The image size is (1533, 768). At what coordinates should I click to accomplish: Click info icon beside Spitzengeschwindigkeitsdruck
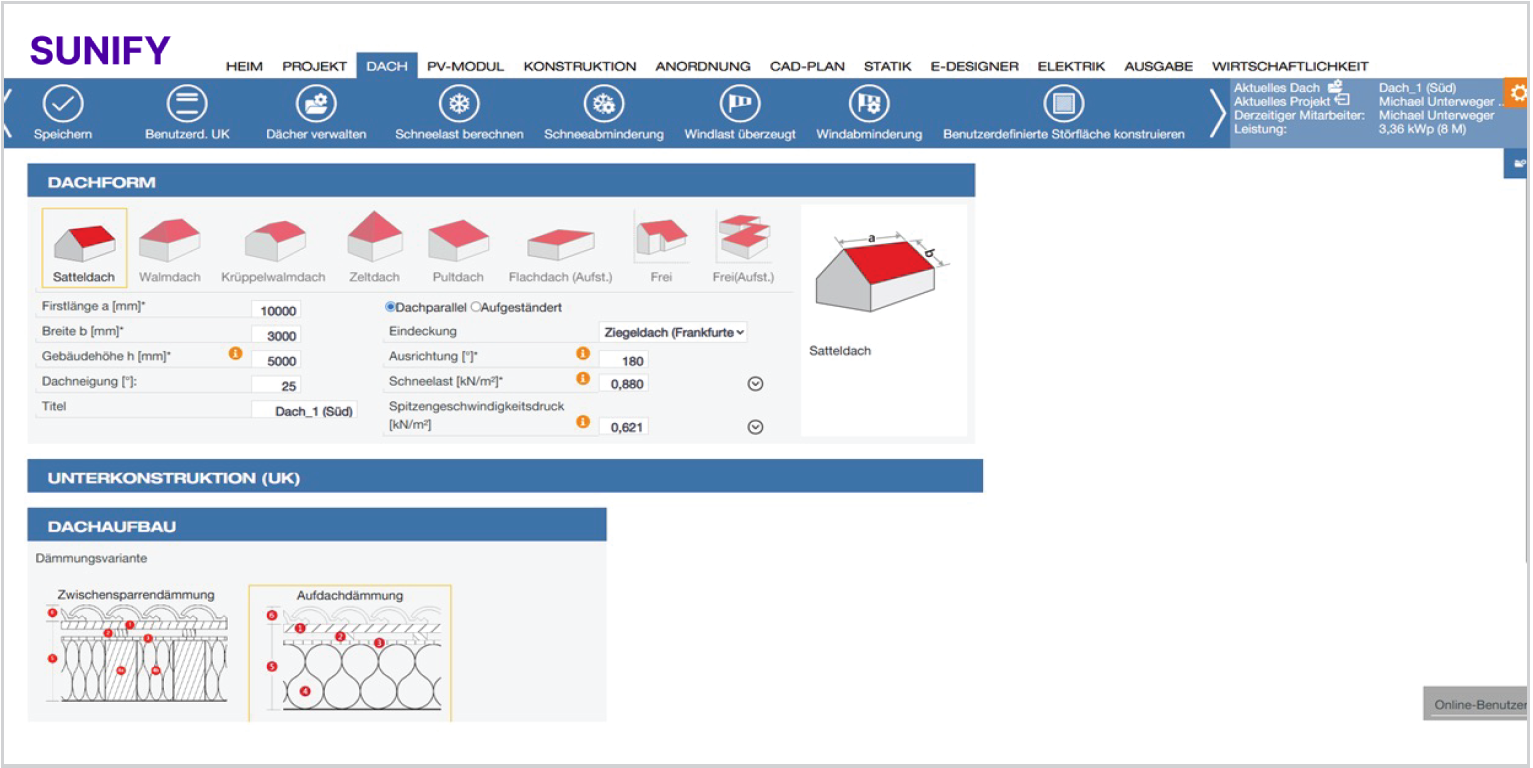point(582,422)
